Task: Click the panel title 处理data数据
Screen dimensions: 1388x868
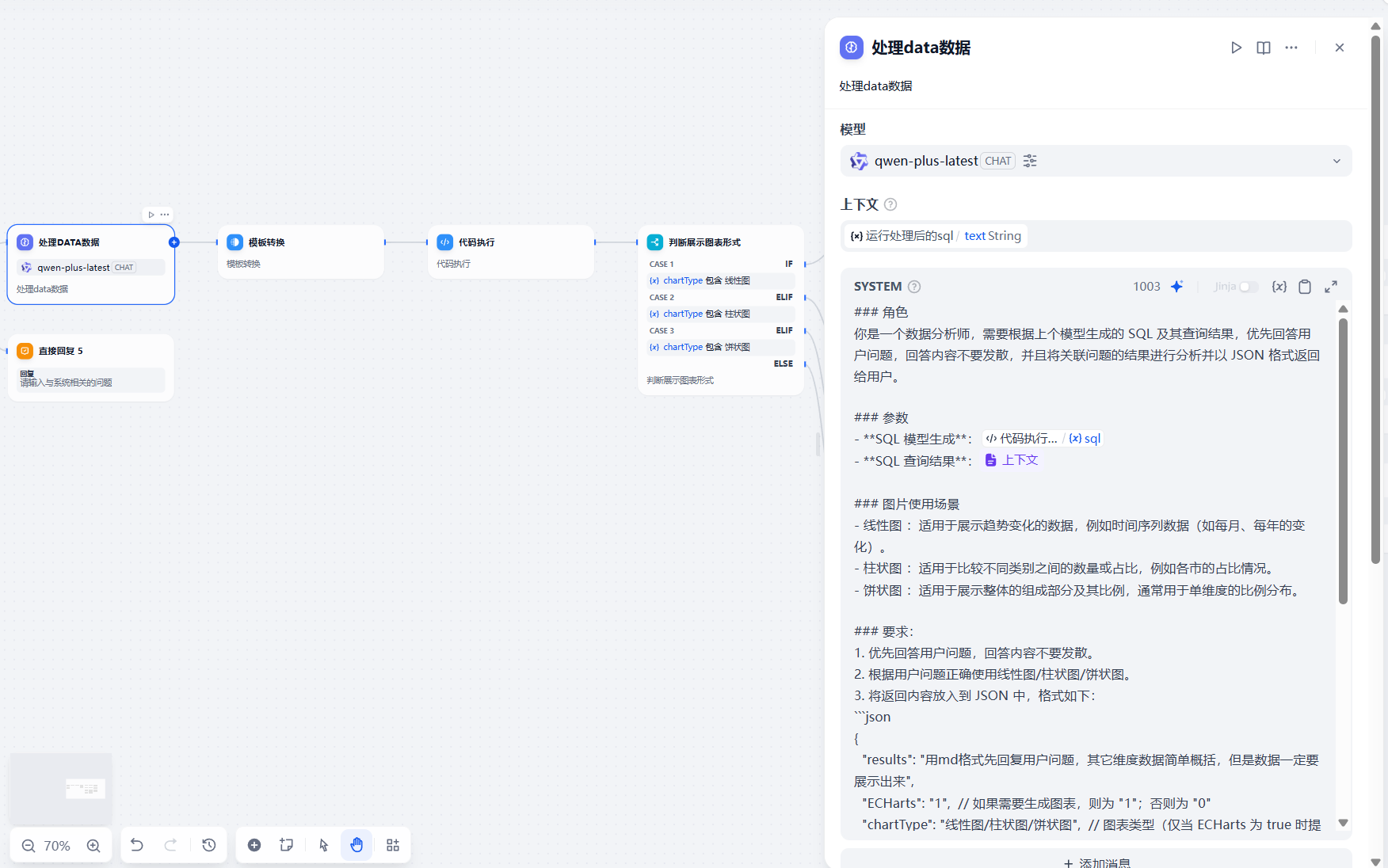Action: [x=921, y=48]
